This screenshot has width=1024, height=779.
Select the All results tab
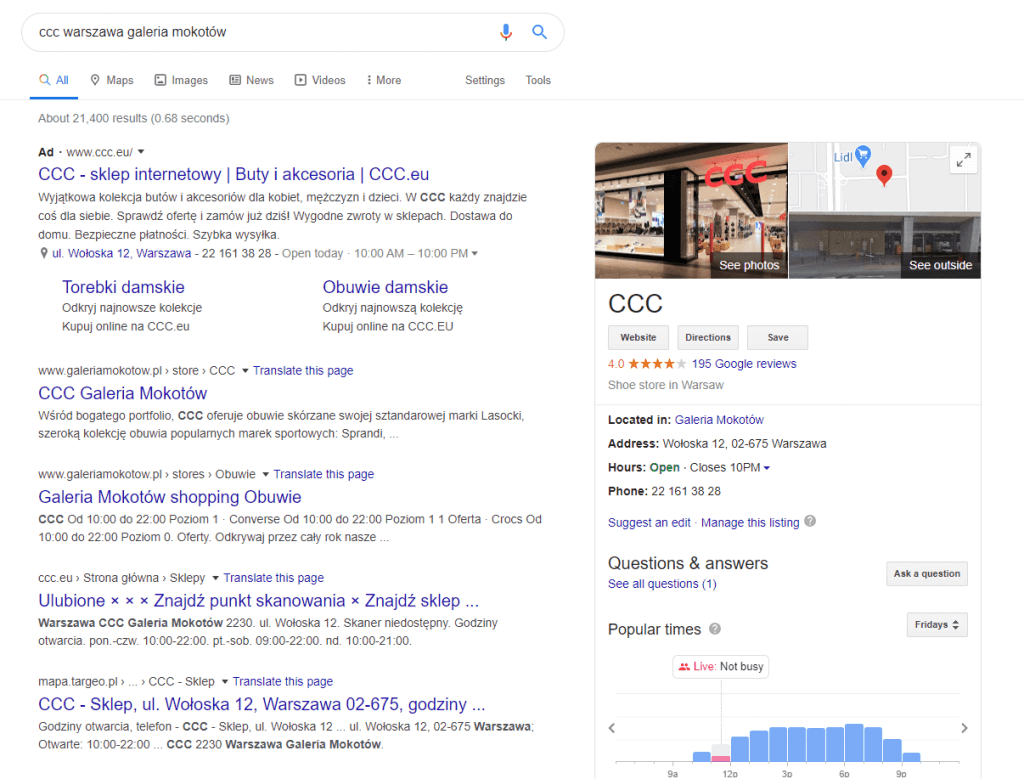[x=54, y=80]
